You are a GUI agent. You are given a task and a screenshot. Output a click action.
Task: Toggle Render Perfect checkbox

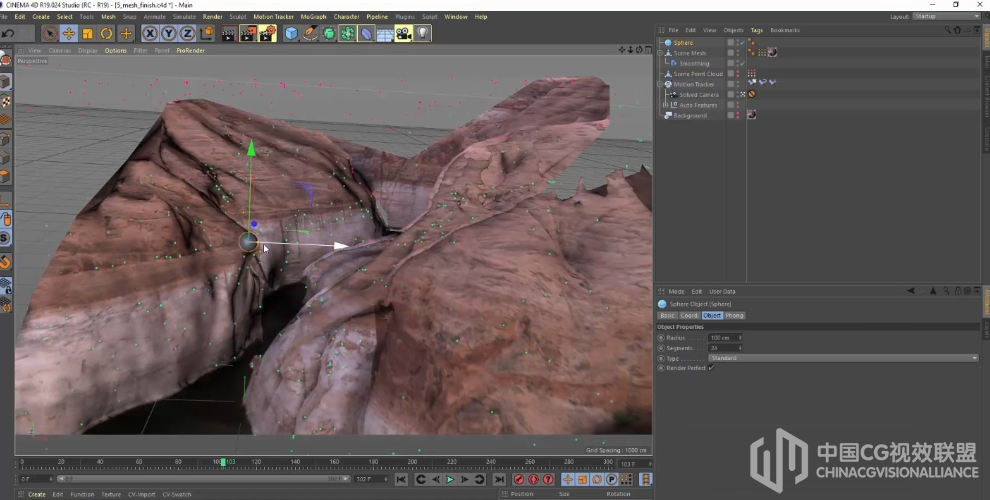[711, 368]
